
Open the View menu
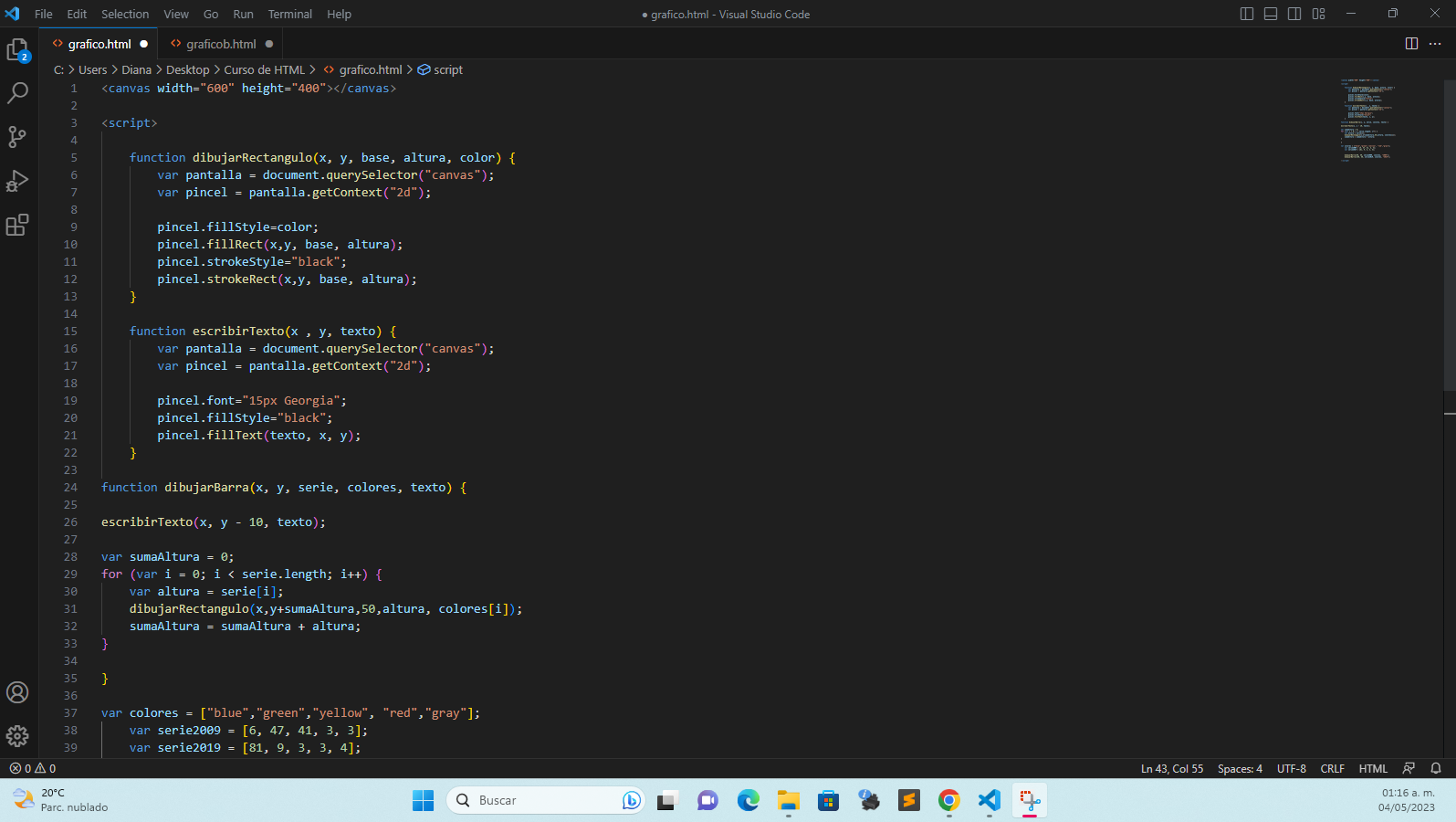(176, 14)
